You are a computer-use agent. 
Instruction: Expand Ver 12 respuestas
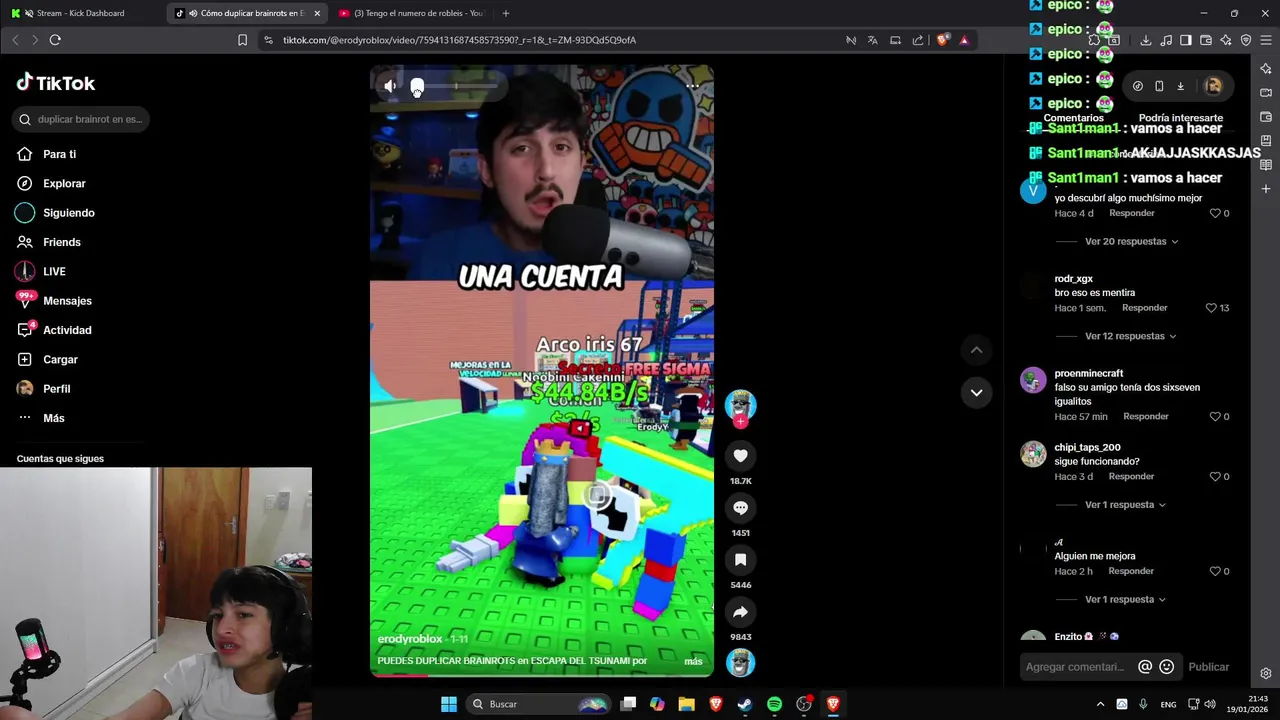[x=1130, y=336]
